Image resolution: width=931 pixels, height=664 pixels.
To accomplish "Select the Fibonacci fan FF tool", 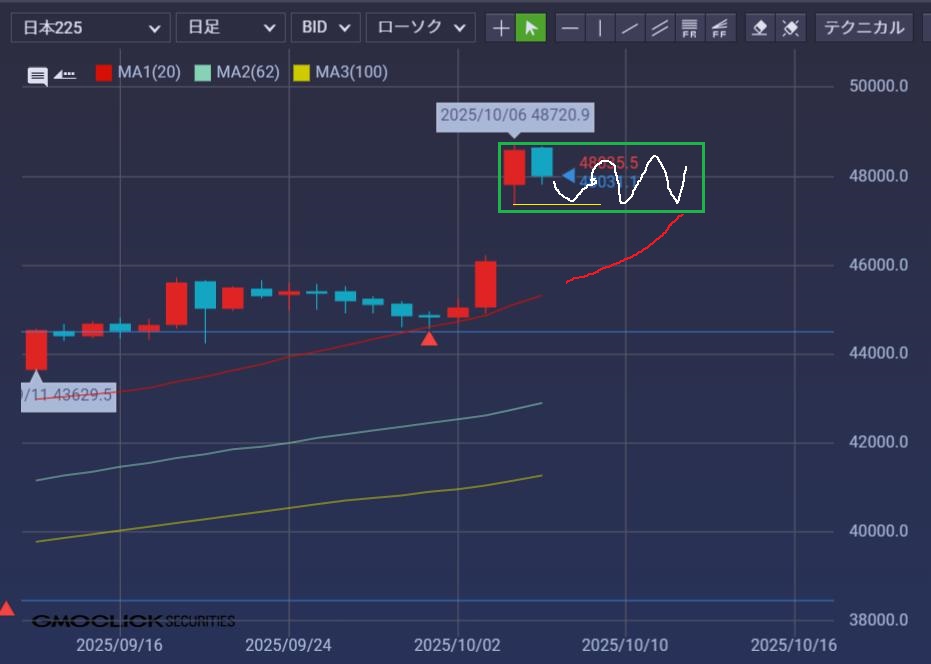I will point(718,28).
